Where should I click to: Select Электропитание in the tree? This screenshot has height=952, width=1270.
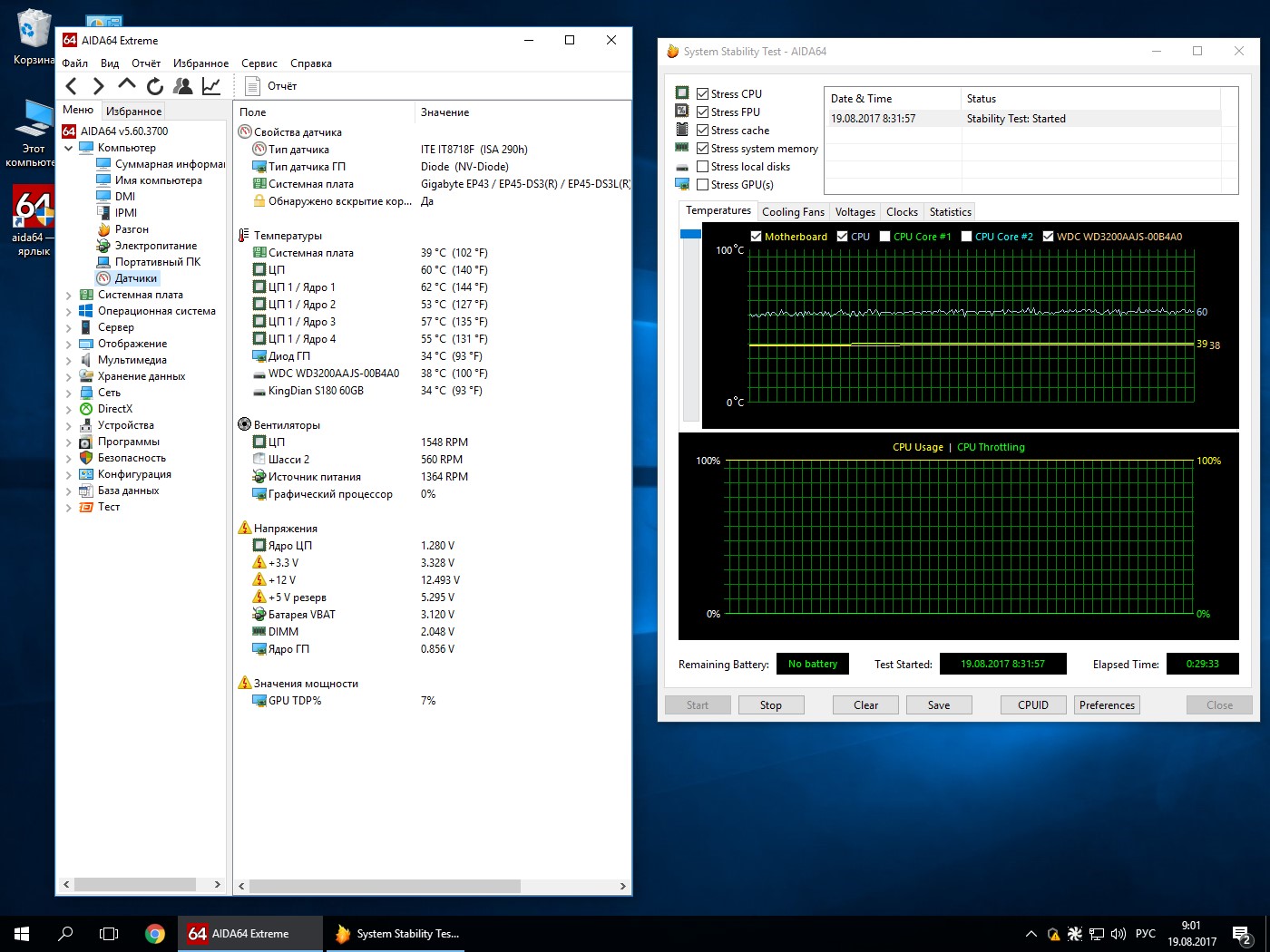(156, 246)
